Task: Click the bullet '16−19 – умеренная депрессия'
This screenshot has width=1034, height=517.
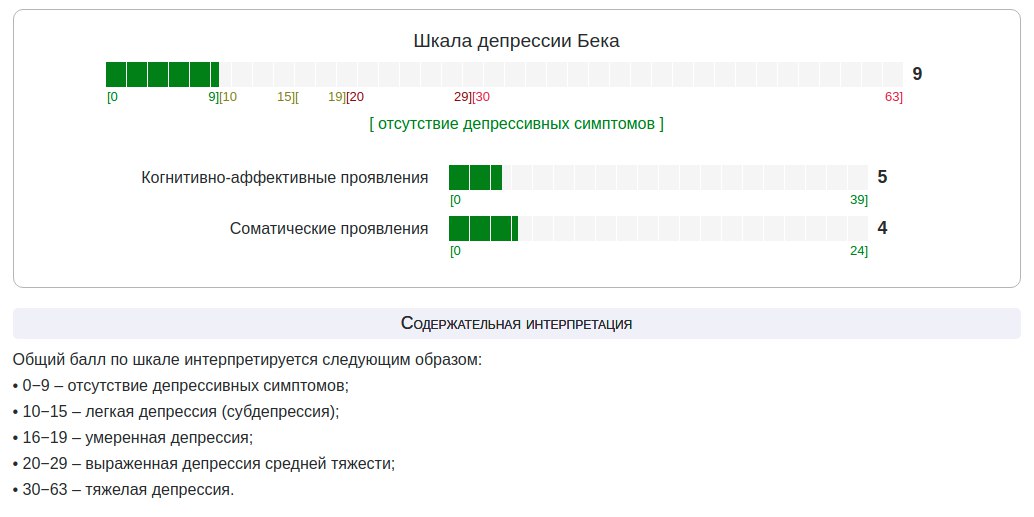Action: click(x=133, y=438)
